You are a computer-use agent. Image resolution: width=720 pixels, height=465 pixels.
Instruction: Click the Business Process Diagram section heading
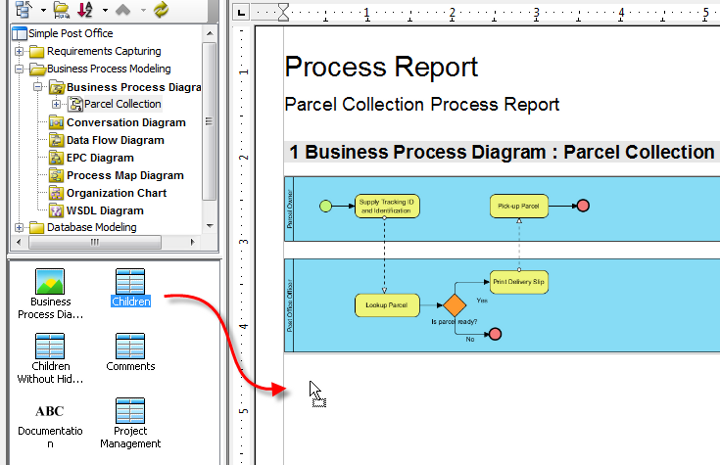point(501,152)
